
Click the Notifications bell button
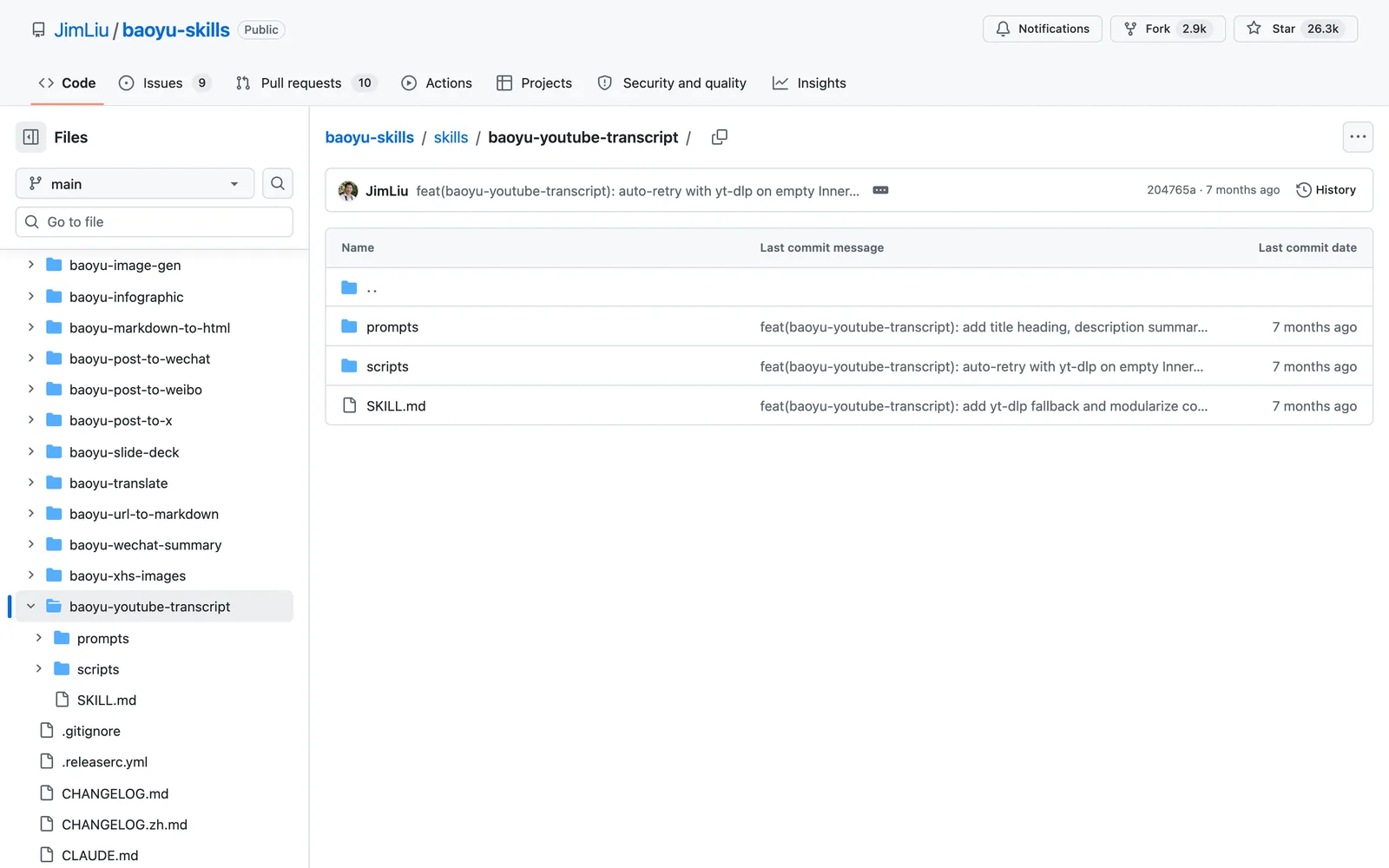click(1043, 29)
